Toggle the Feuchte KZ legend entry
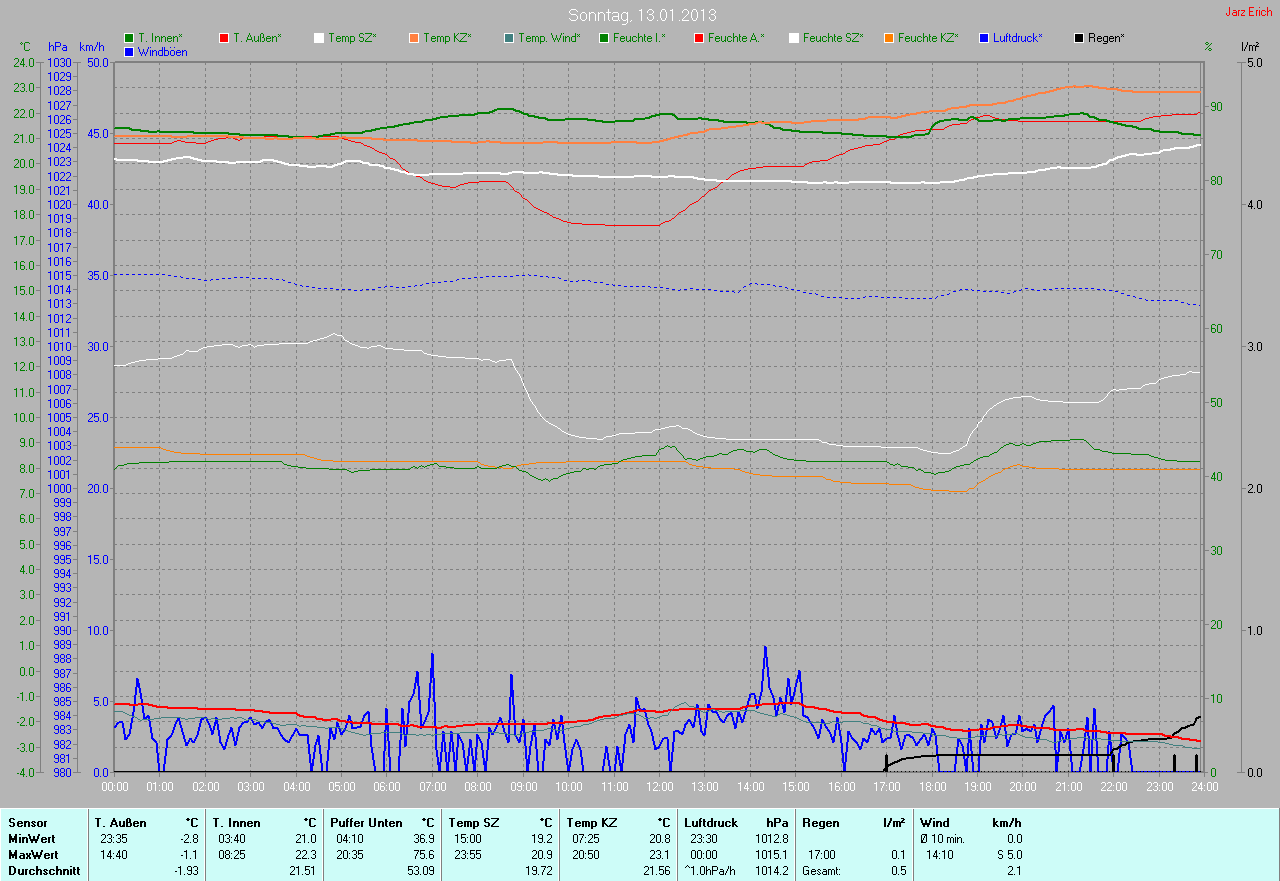This screenshot has height=881, width=1280. click(927, 38)
